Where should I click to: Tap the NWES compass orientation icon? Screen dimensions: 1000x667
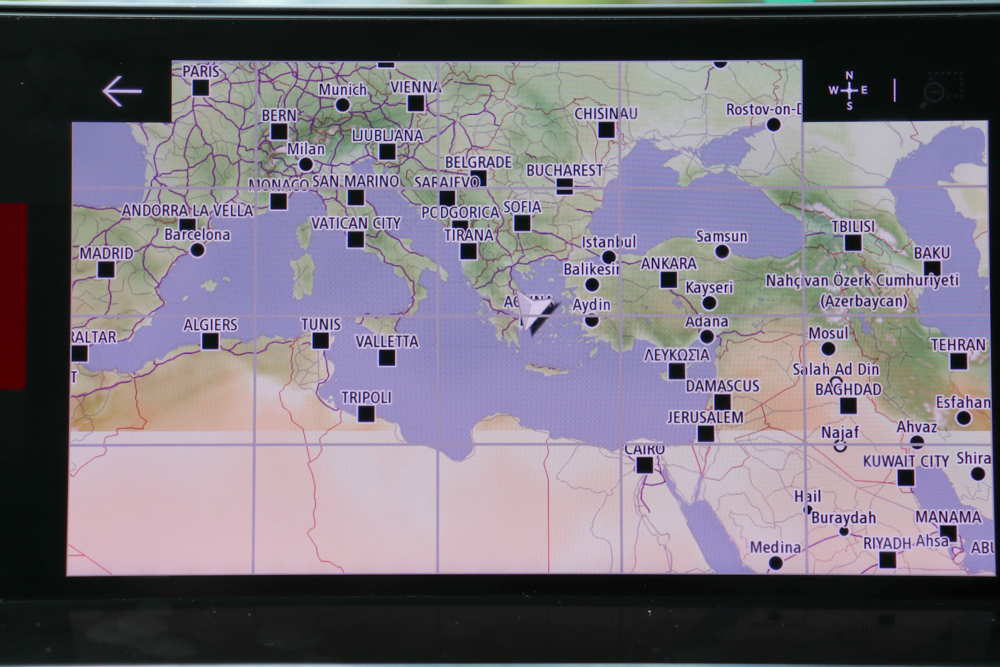point(848,91)
